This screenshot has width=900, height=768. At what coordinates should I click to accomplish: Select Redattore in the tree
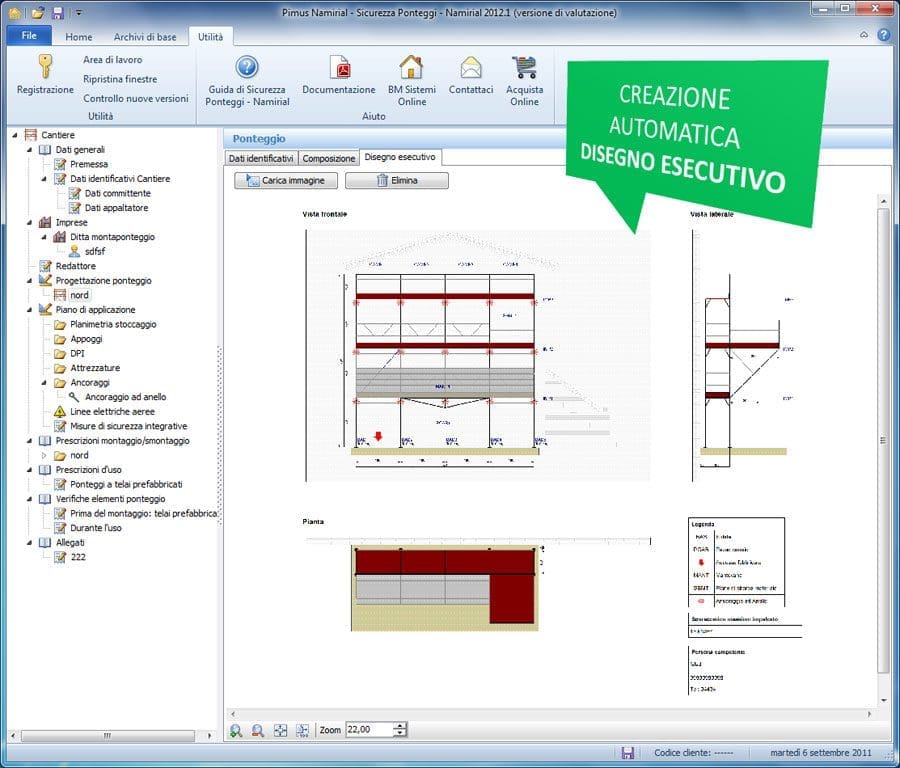[75, 266]
